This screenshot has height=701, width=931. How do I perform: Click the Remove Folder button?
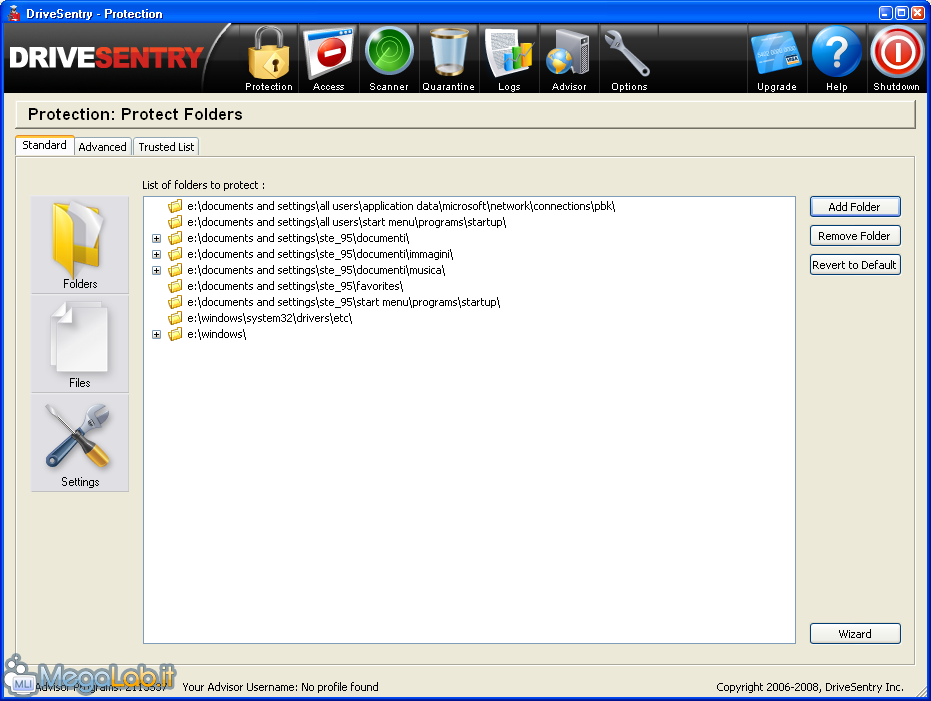pos(855,236)
